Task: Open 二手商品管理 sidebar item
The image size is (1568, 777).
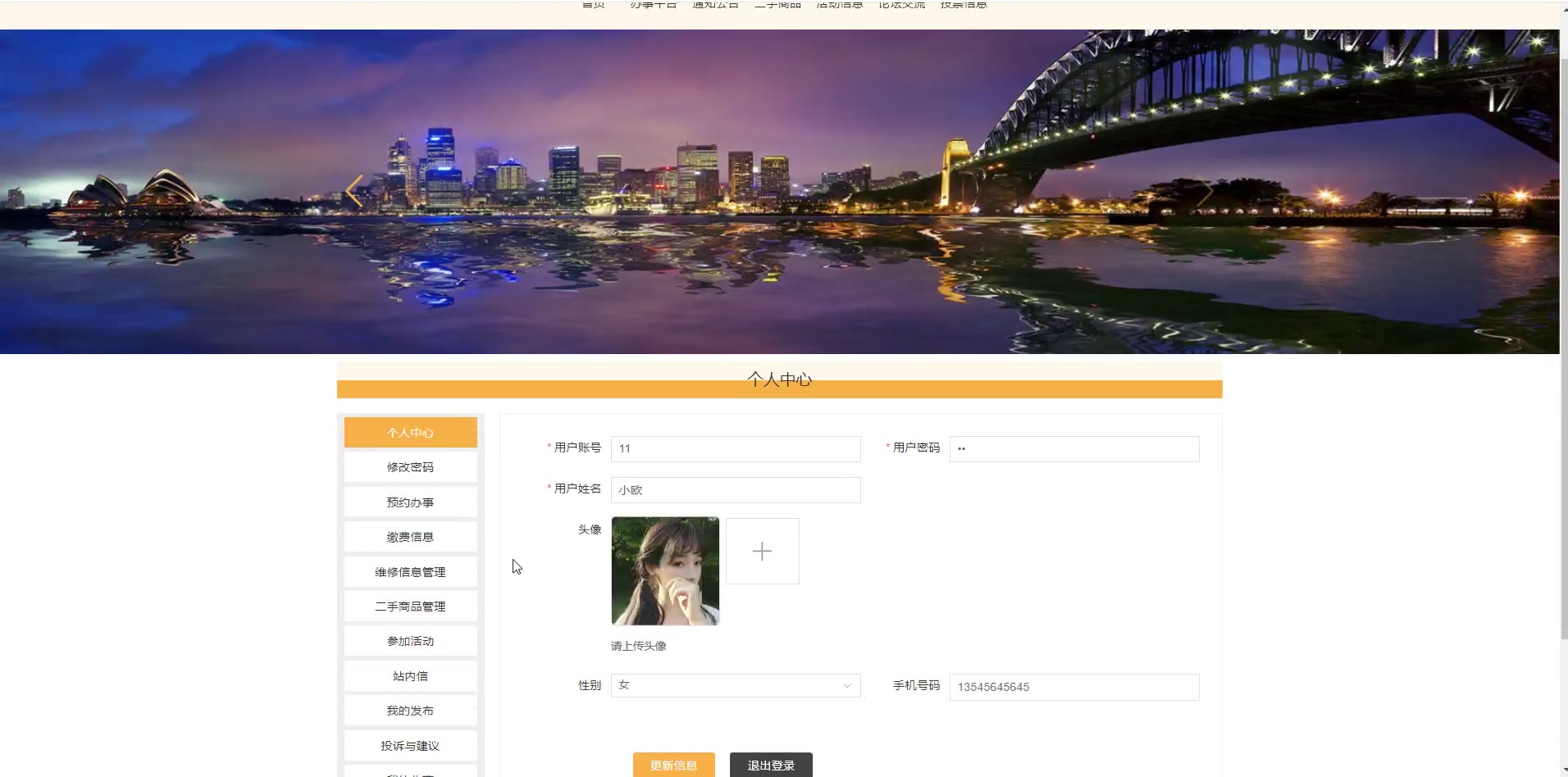Action: point(410,607)
